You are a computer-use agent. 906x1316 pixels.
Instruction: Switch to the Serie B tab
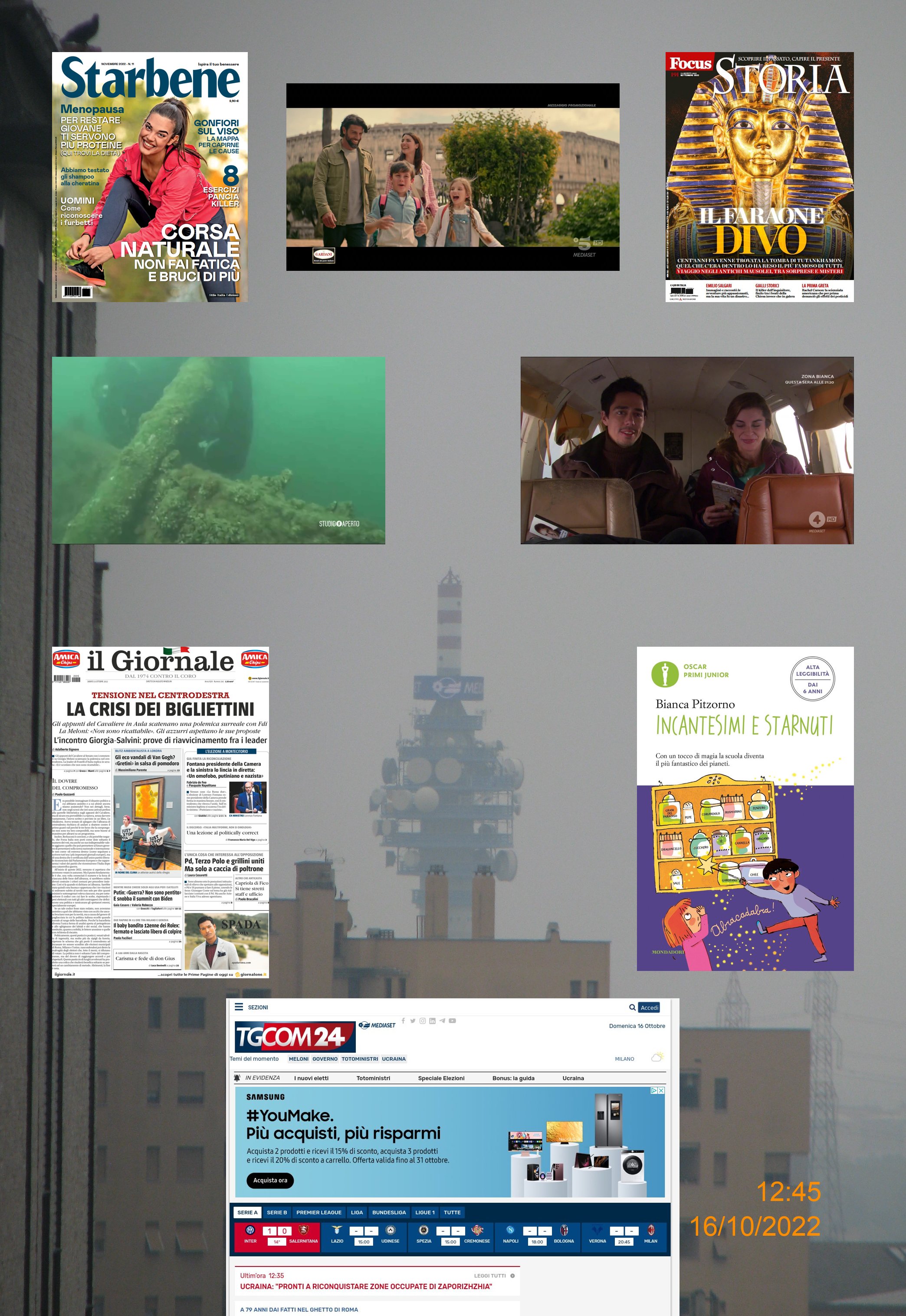[277, 1212]
